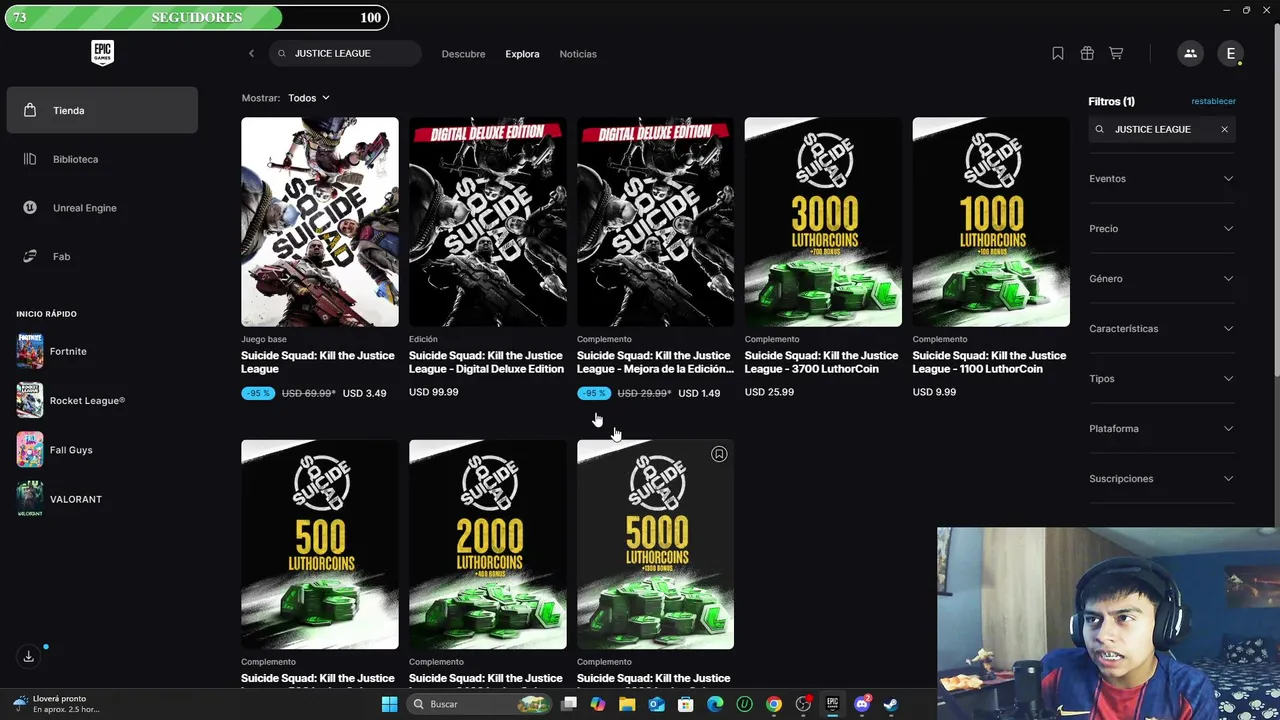
Task: Open the 3700 LuthorCoin title link
Action: click(x=821, y=362)
